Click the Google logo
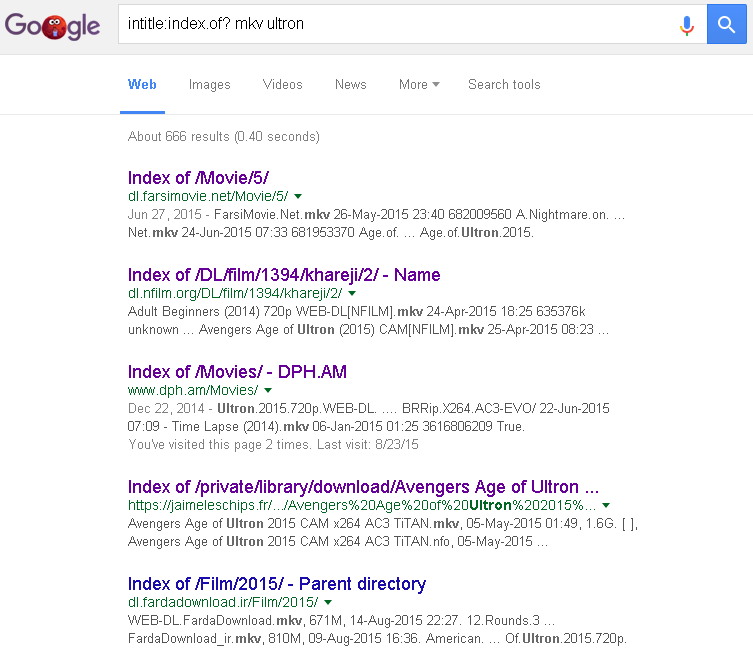753x658 pixels. (52, 26)
